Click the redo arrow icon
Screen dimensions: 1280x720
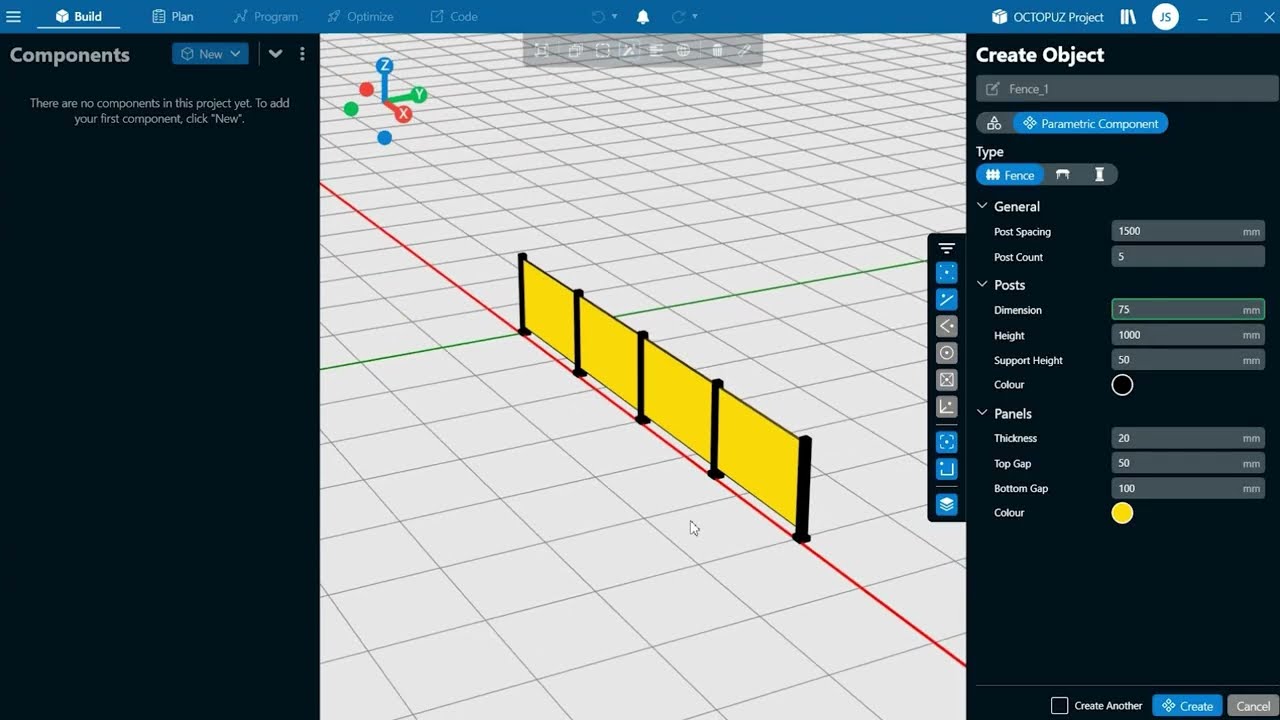coord(678,16)
